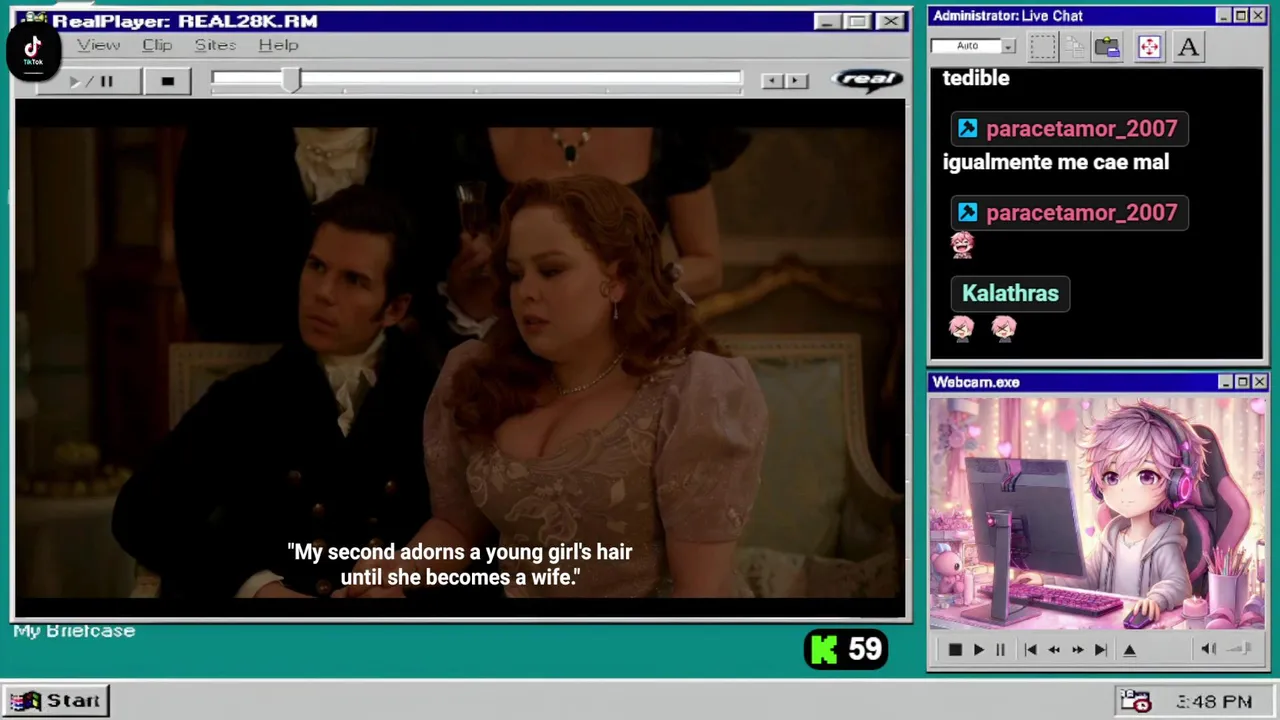Click the first emote under Kalathras
This screenshot has width=1280, height=720.
(x=961, y=328)
